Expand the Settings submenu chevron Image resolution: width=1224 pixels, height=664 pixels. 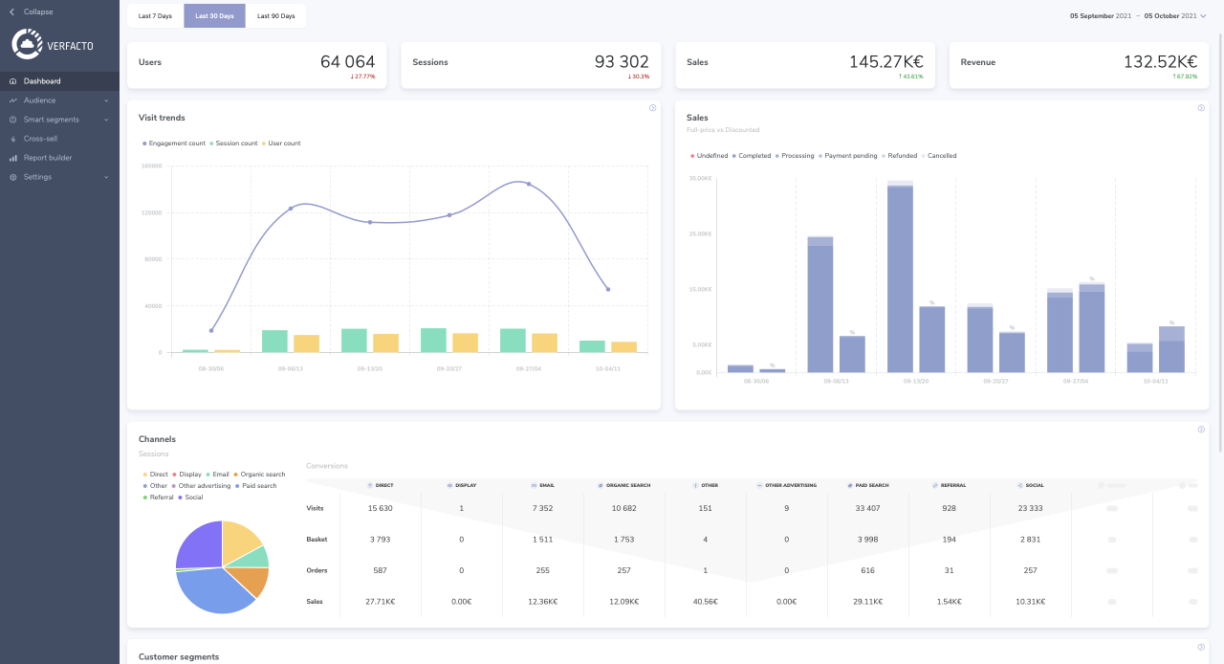pos(106,177)
